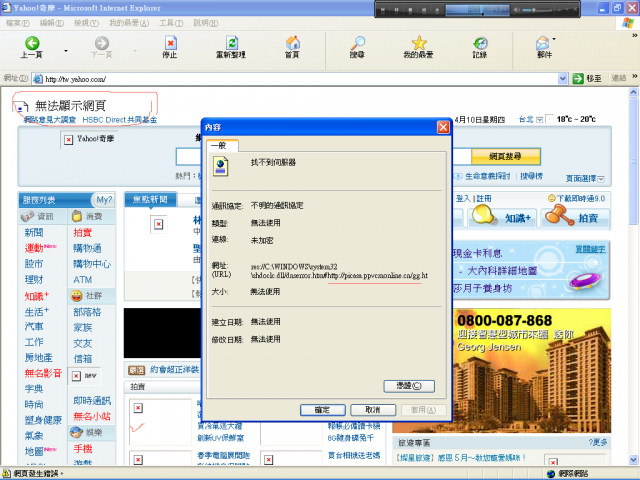Screen dimensions: 640x480
Task: Click the error icon in status bar
Action: [7, 473]
